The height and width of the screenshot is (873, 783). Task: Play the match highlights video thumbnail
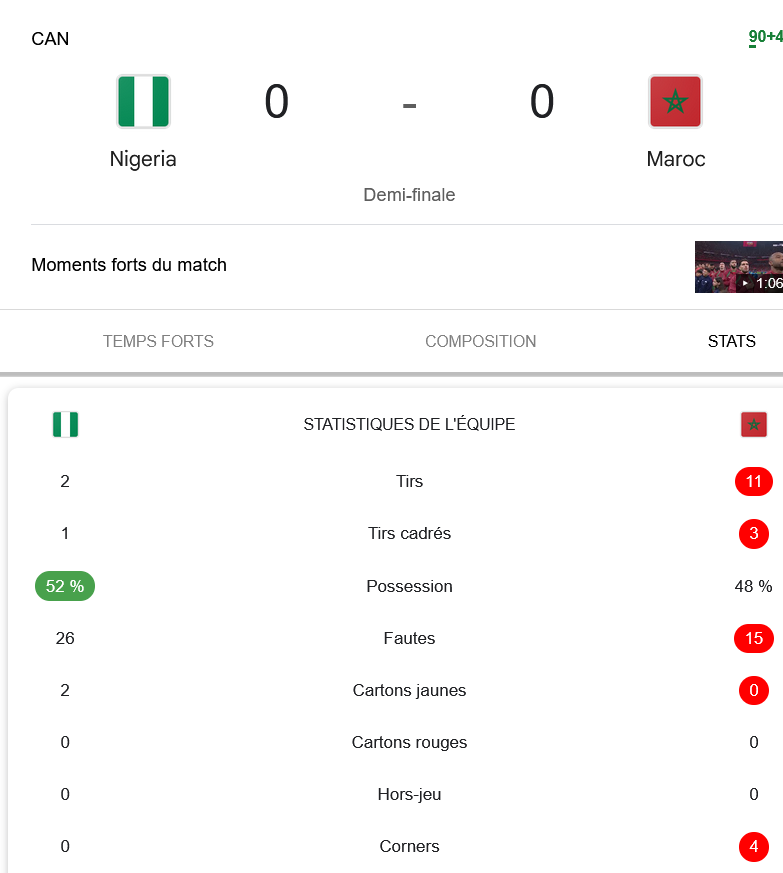click(x=739, y=267)
